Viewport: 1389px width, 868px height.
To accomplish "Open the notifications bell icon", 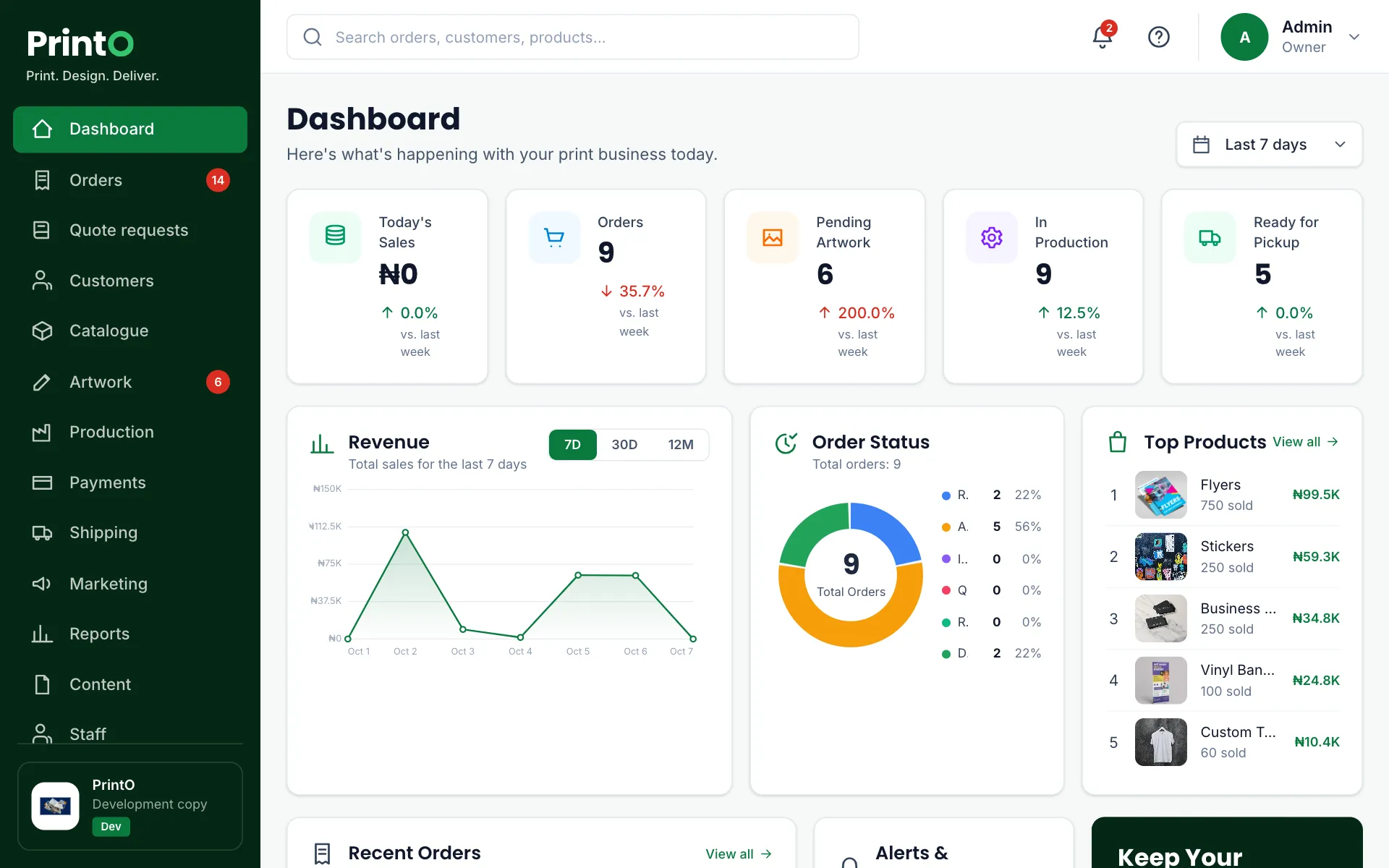I will [x=1102, y=37].
